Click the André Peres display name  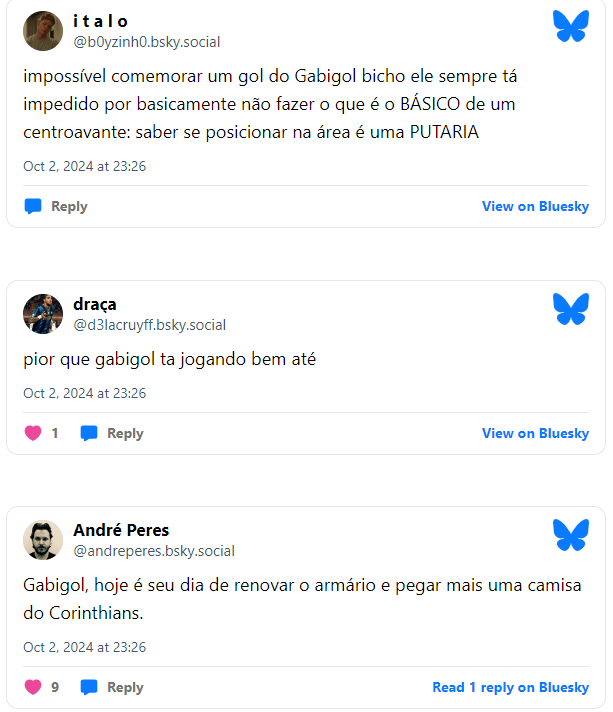[121, 530]
